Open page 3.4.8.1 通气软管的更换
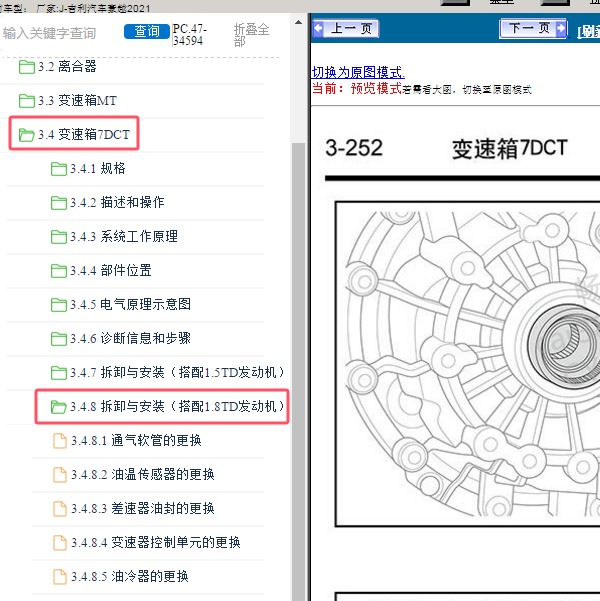 pyautogui.click(x=136, y=440)
